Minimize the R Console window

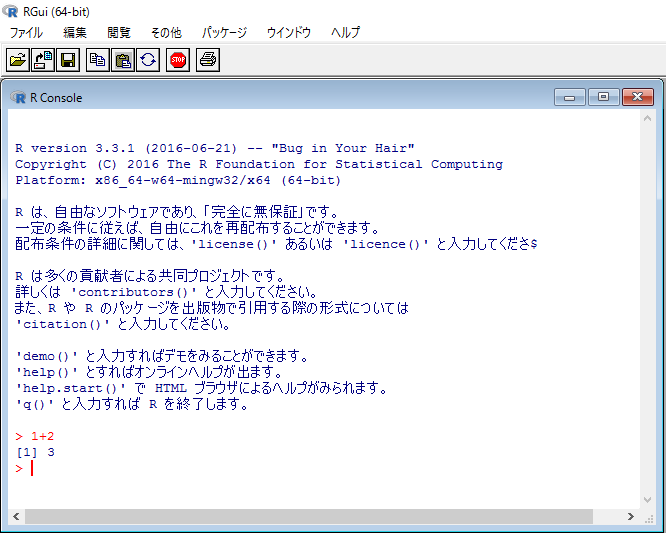point(570,97)
